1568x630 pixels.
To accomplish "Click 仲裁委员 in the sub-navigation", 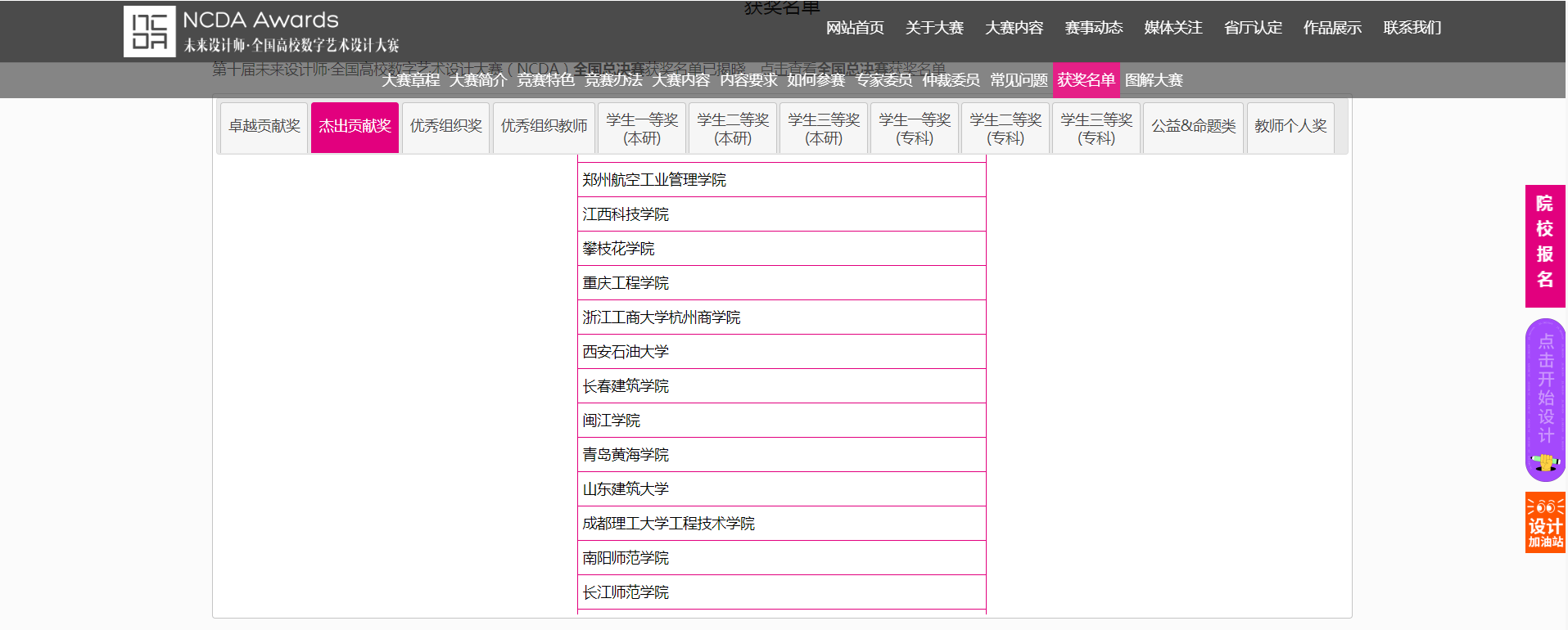I will pos(951,80).
